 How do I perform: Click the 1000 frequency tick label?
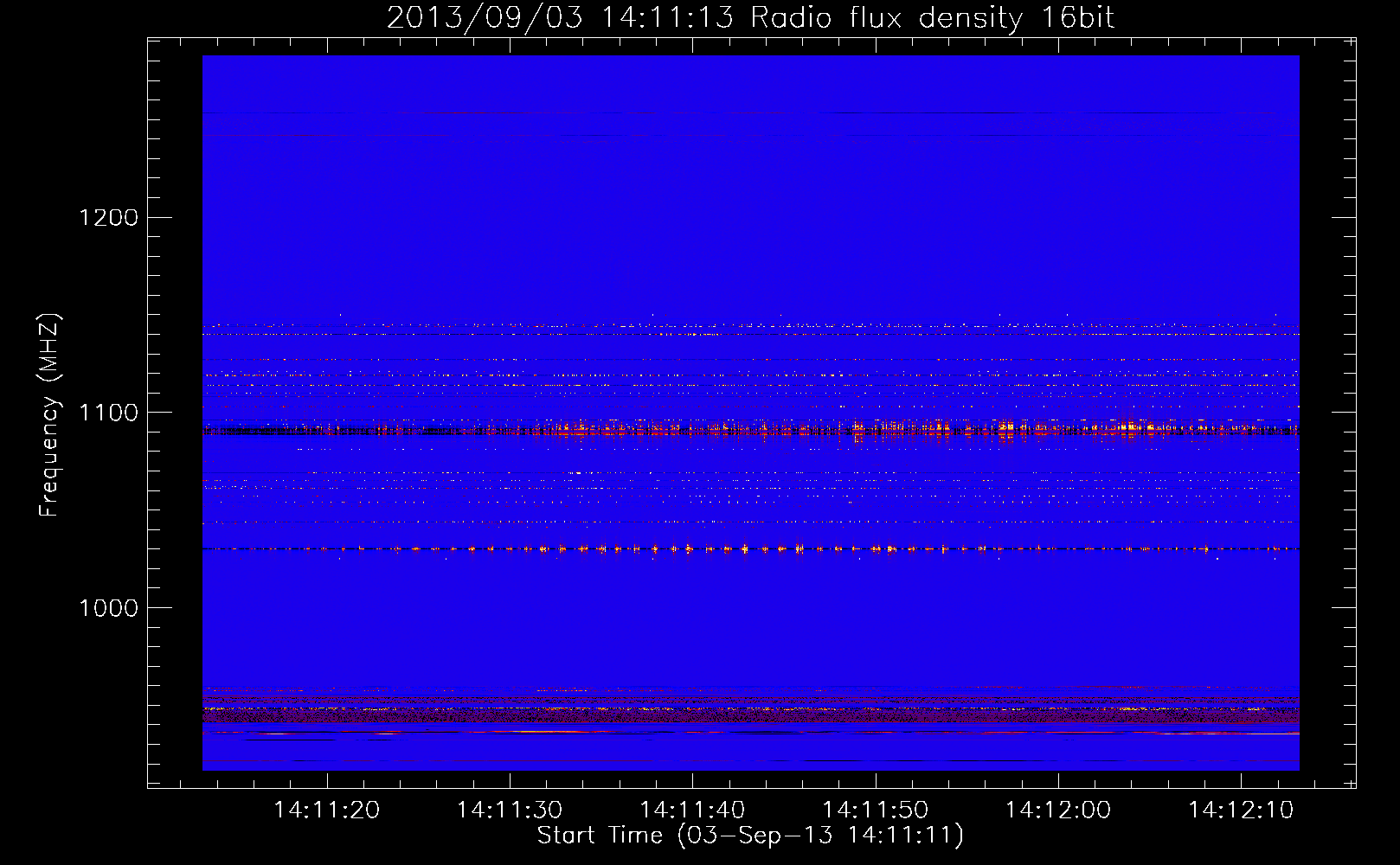109,608
